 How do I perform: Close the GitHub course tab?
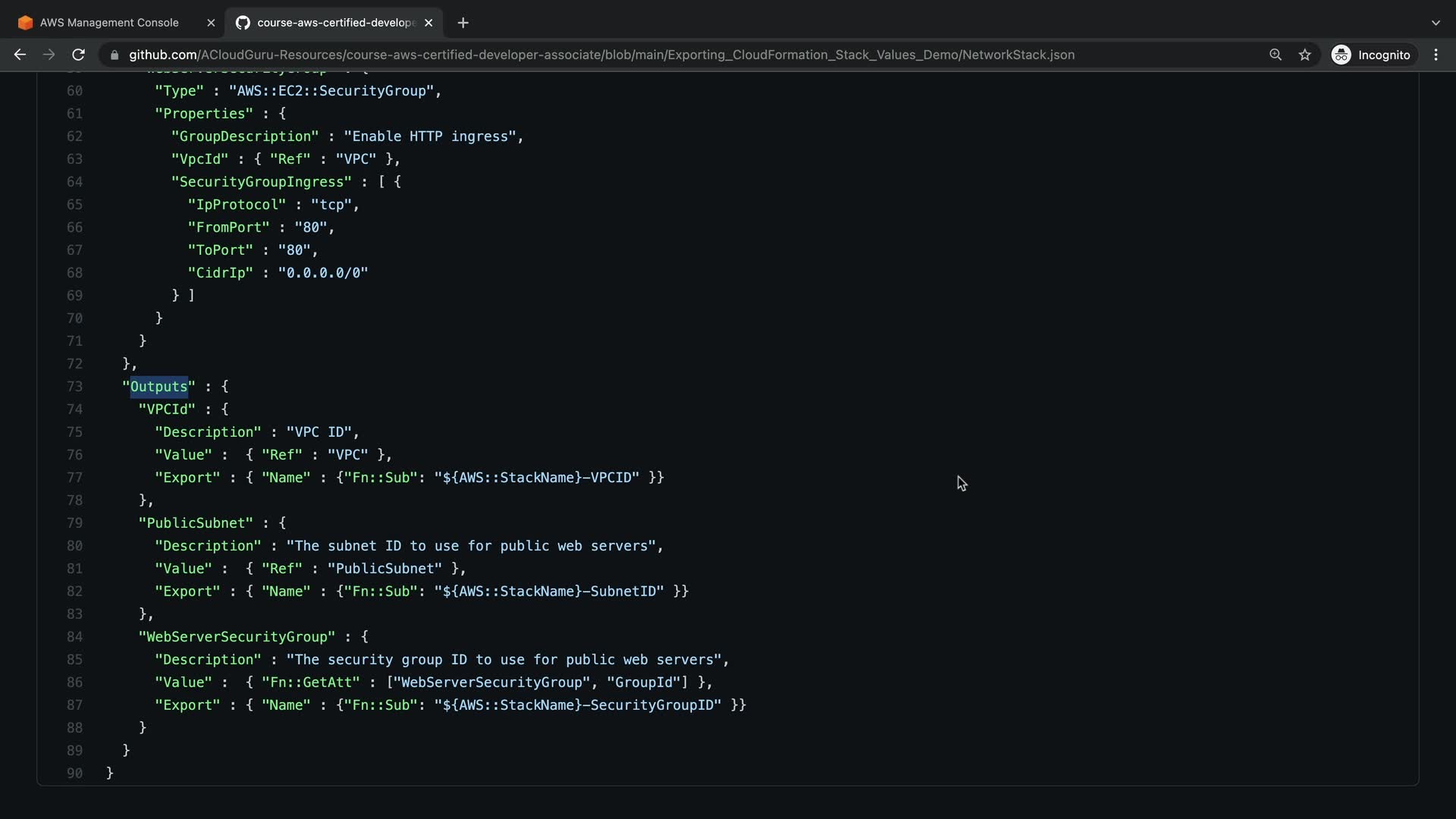[x=428, y=23]
